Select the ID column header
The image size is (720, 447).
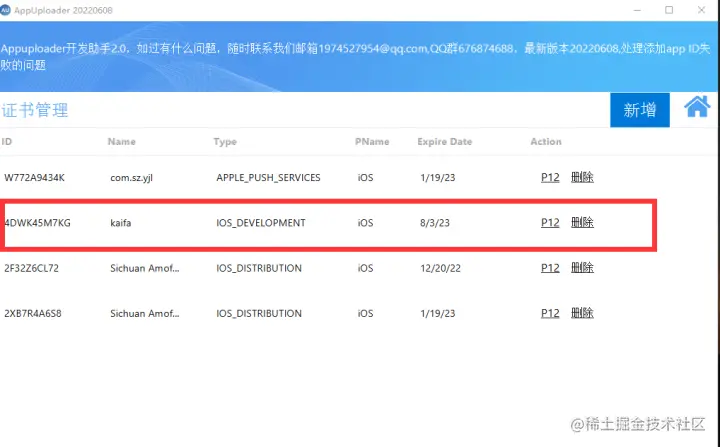(x=6, y=141)
